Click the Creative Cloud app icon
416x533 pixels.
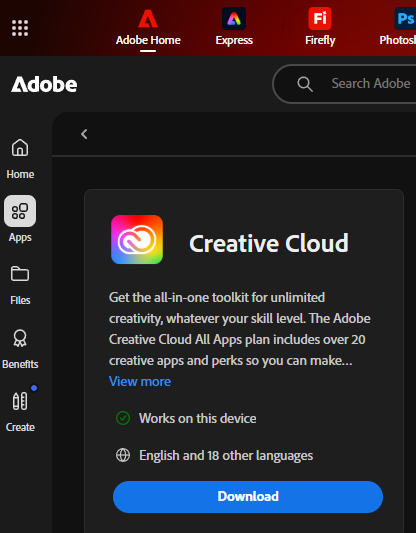click(137, 240)
